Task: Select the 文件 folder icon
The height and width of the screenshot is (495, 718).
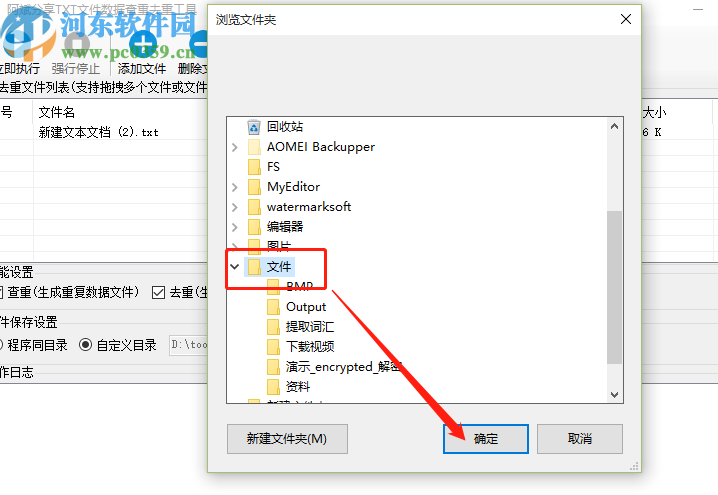Action: (x=254, y=267)
